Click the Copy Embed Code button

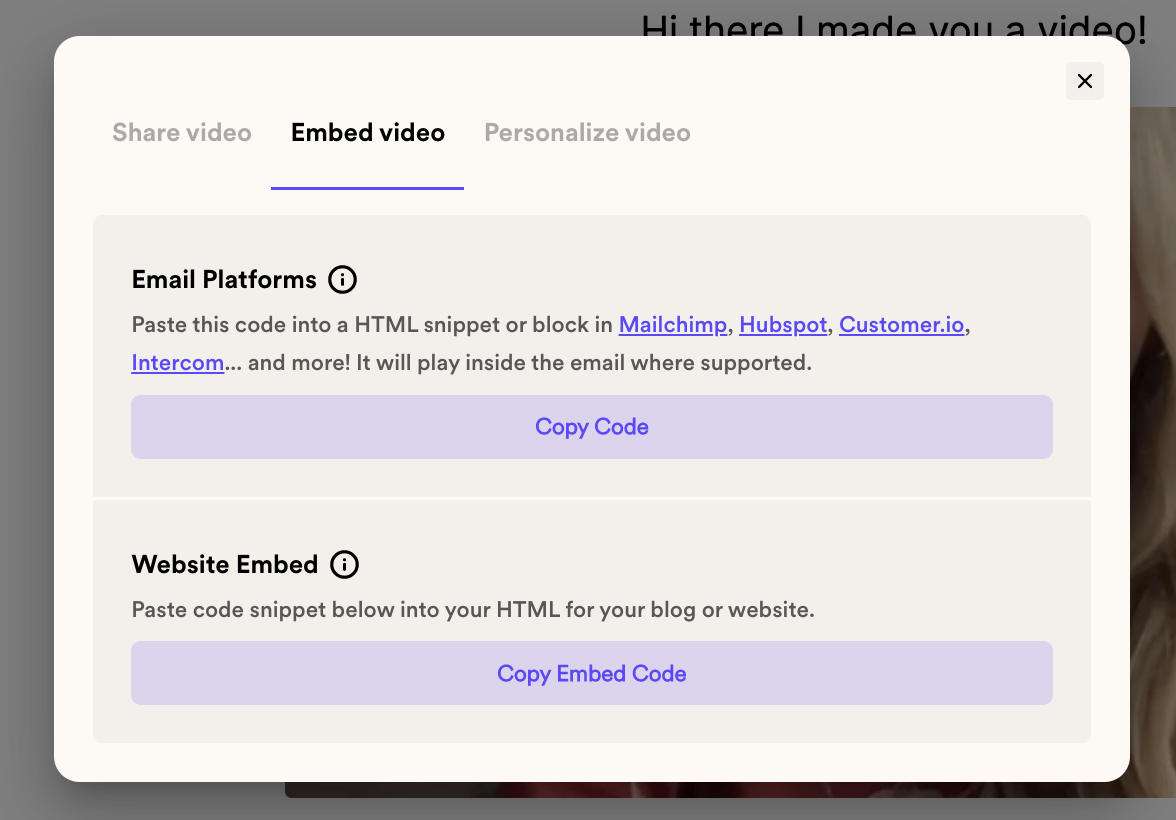pyautogui.click(x=592, y=673)
